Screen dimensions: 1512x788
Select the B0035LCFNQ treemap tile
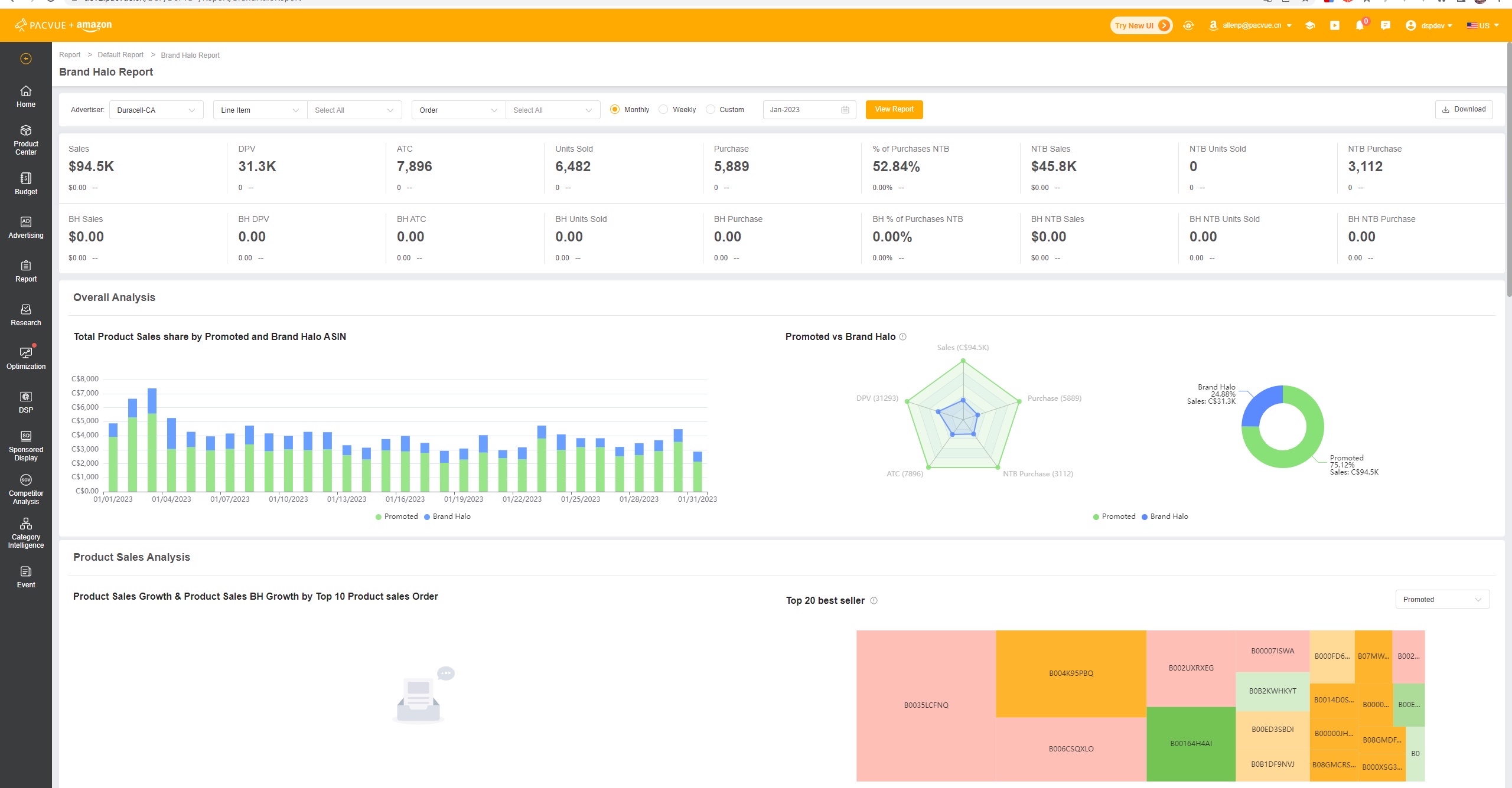click(x=926, y=705)
